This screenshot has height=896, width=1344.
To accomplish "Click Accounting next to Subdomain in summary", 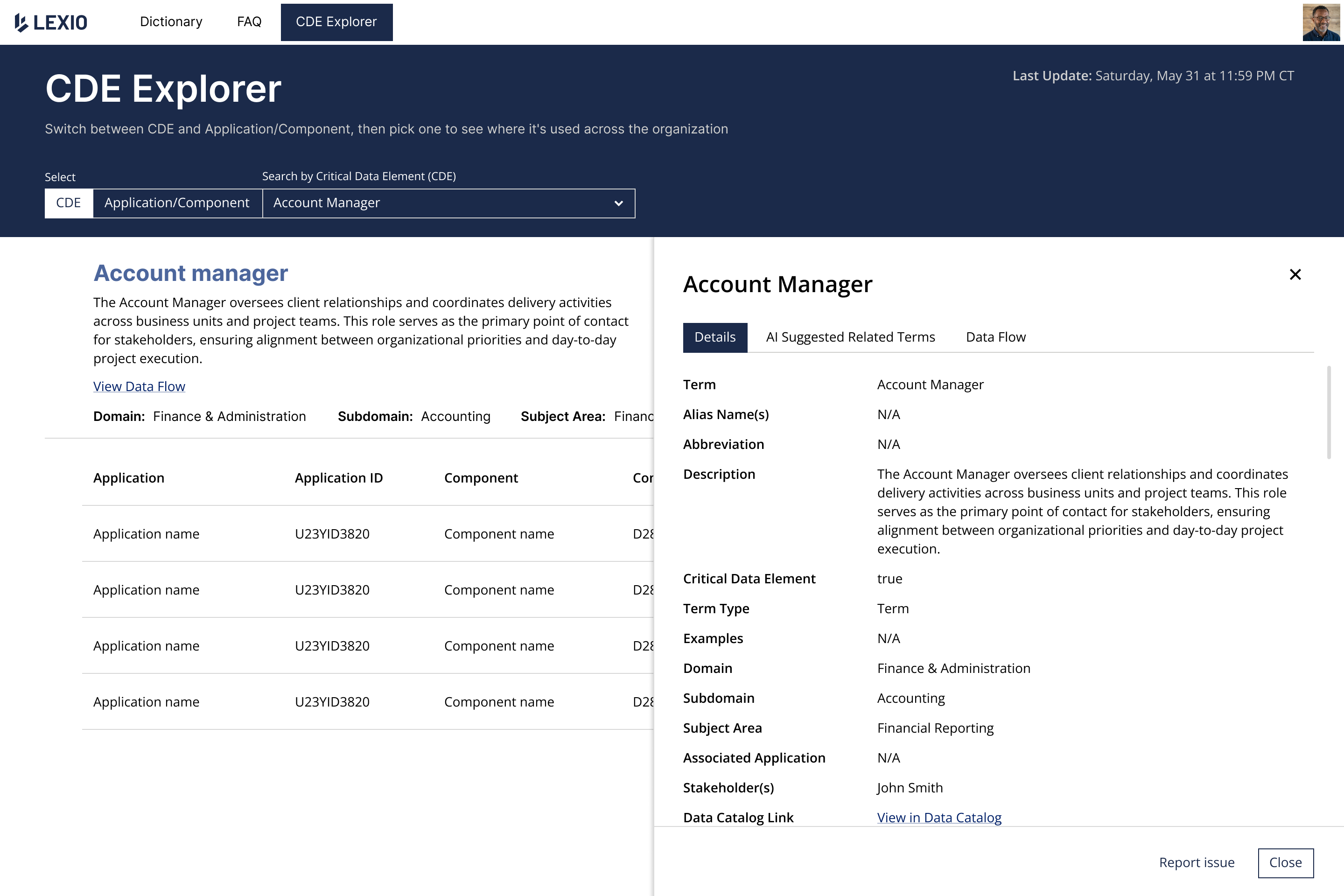I will (x=455, y=417).
